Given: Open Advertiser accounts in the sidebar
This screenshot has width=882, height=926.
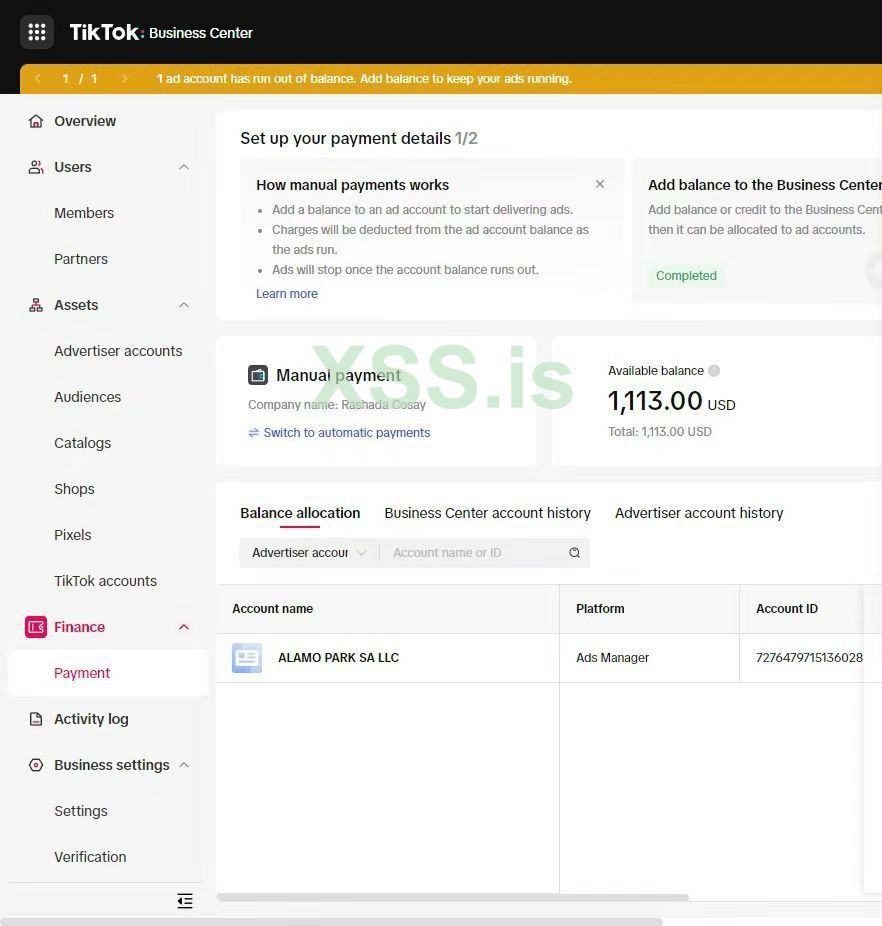Looking at the screenshot, I should coord(118,351).
